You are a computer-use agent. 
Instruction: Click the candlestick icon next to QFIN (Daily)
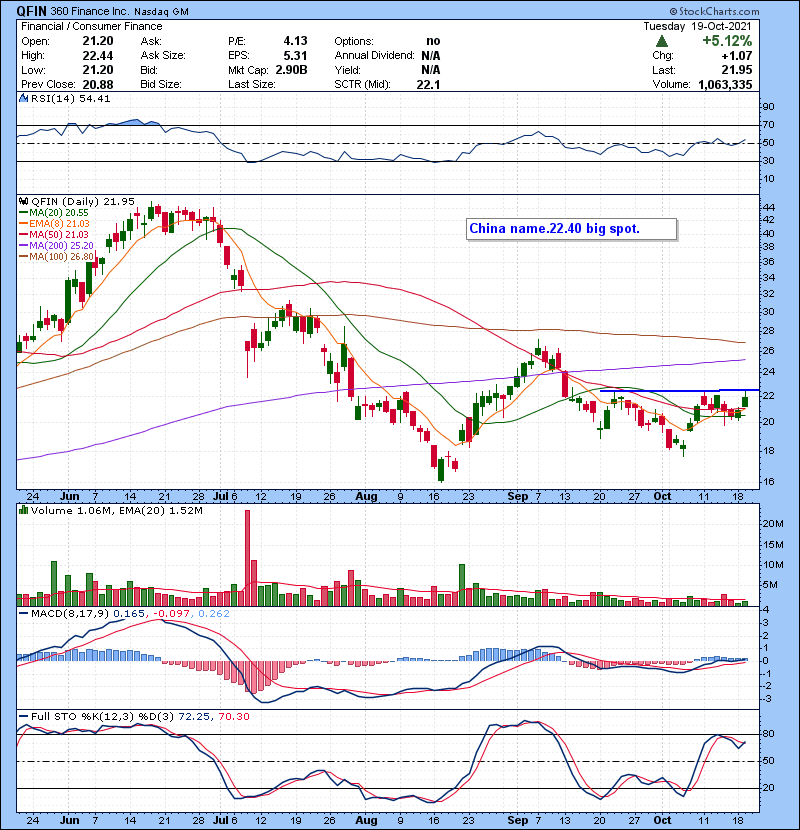23,201
